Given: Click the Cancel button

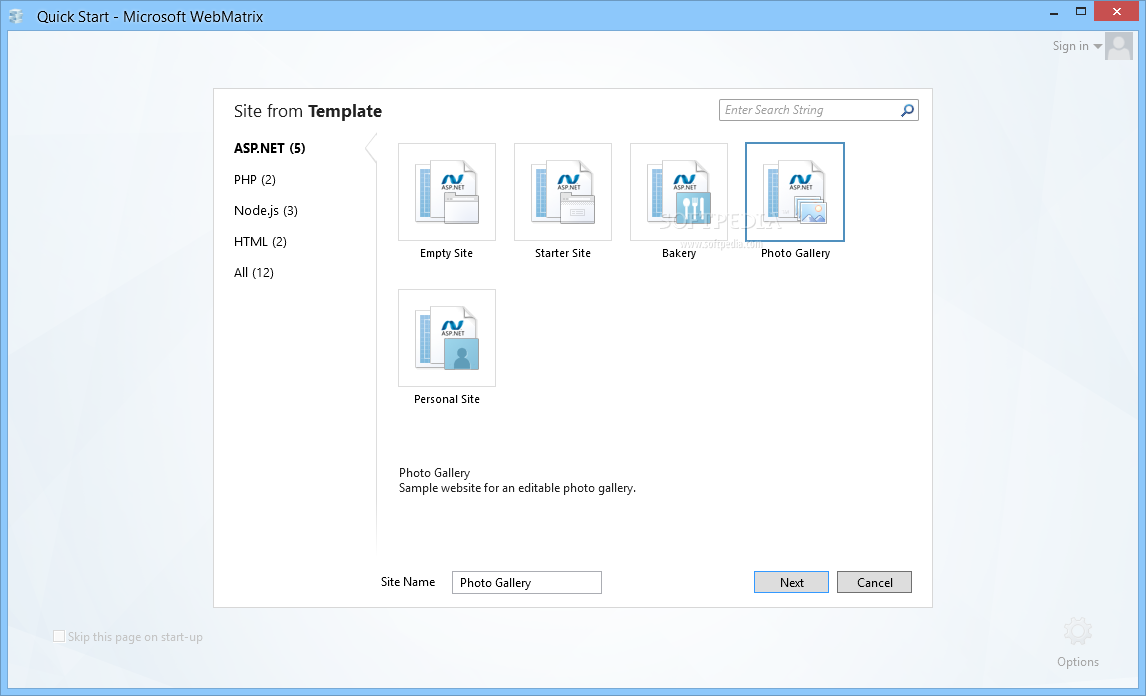Looking at the screenshot, I should click(x=874, y=583).
